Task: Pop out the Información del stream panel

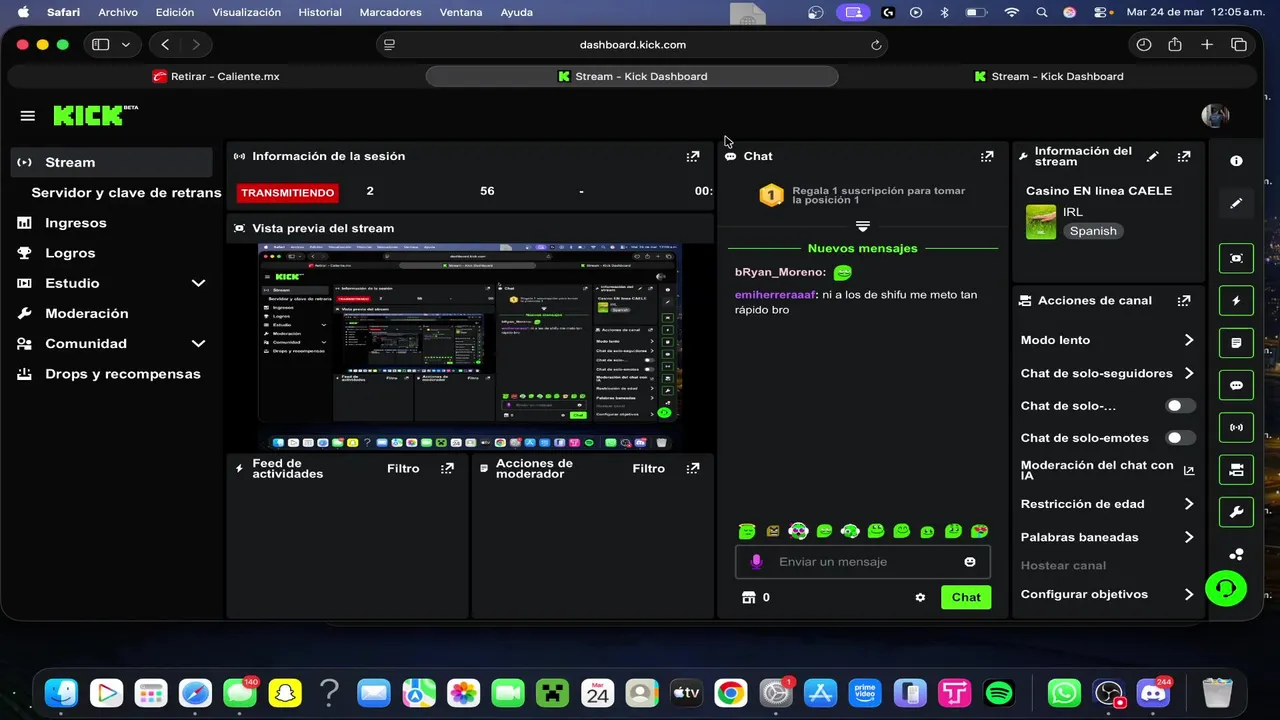Action: tap(1184, 156)
